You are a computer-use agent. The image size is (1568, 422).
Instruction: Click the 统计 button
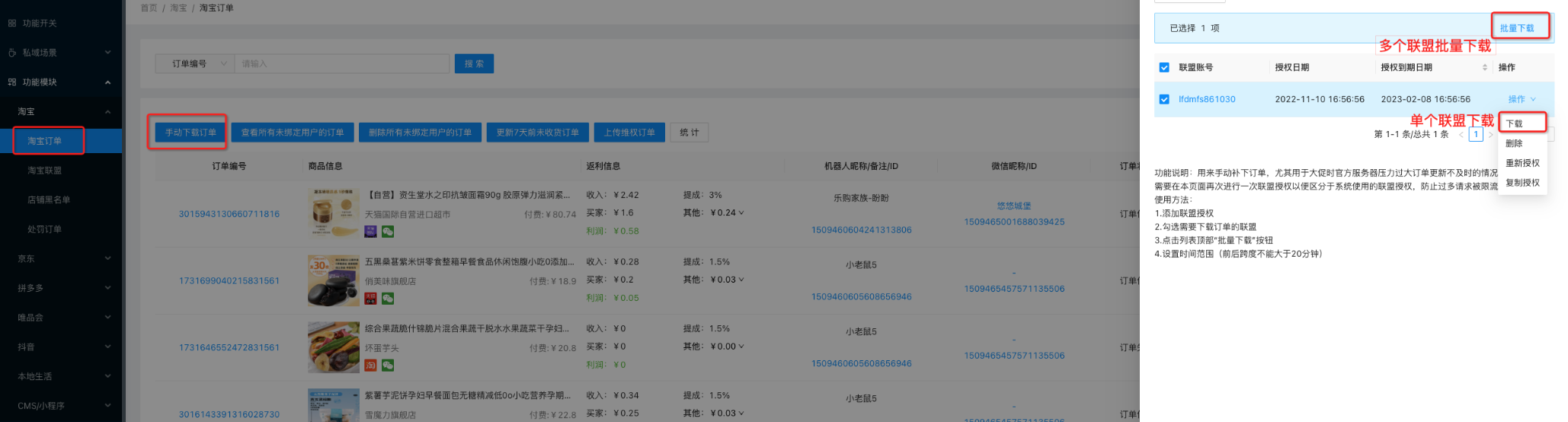pos(690,133)
